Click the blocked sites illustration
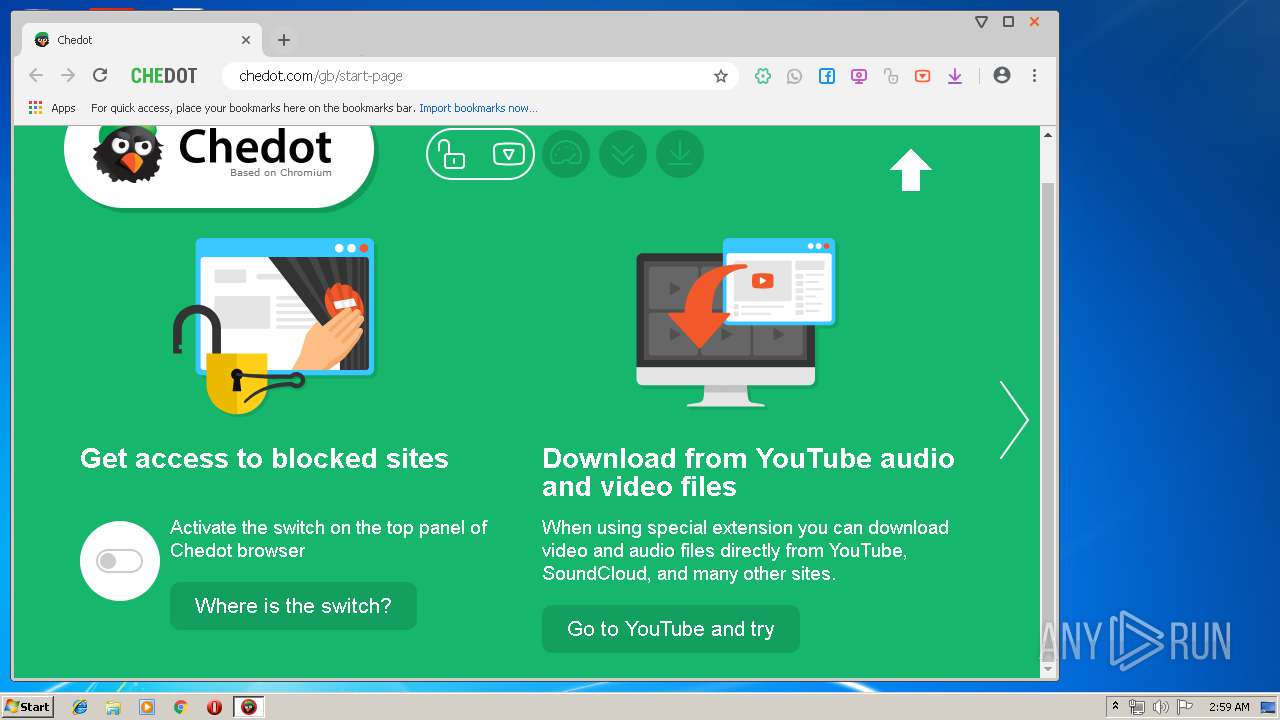 pyautogui.click(x=273, y=325)
